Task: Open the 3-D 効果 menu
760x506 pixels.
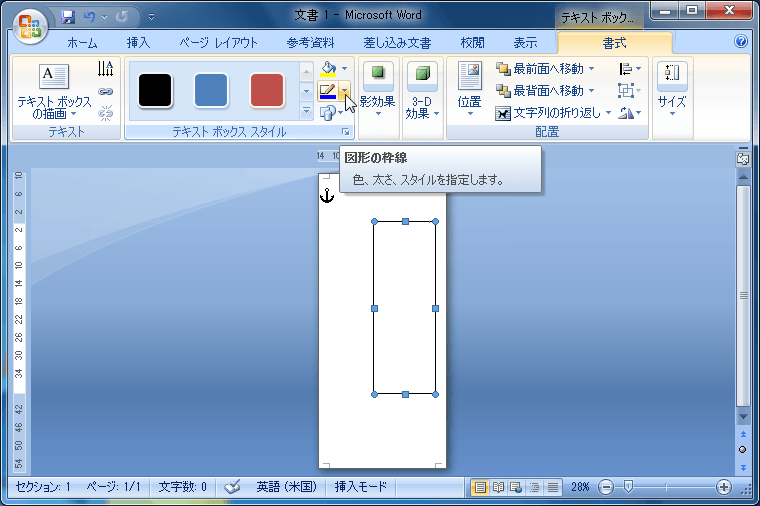Action: pyautogui.click(x=422, y=91)
